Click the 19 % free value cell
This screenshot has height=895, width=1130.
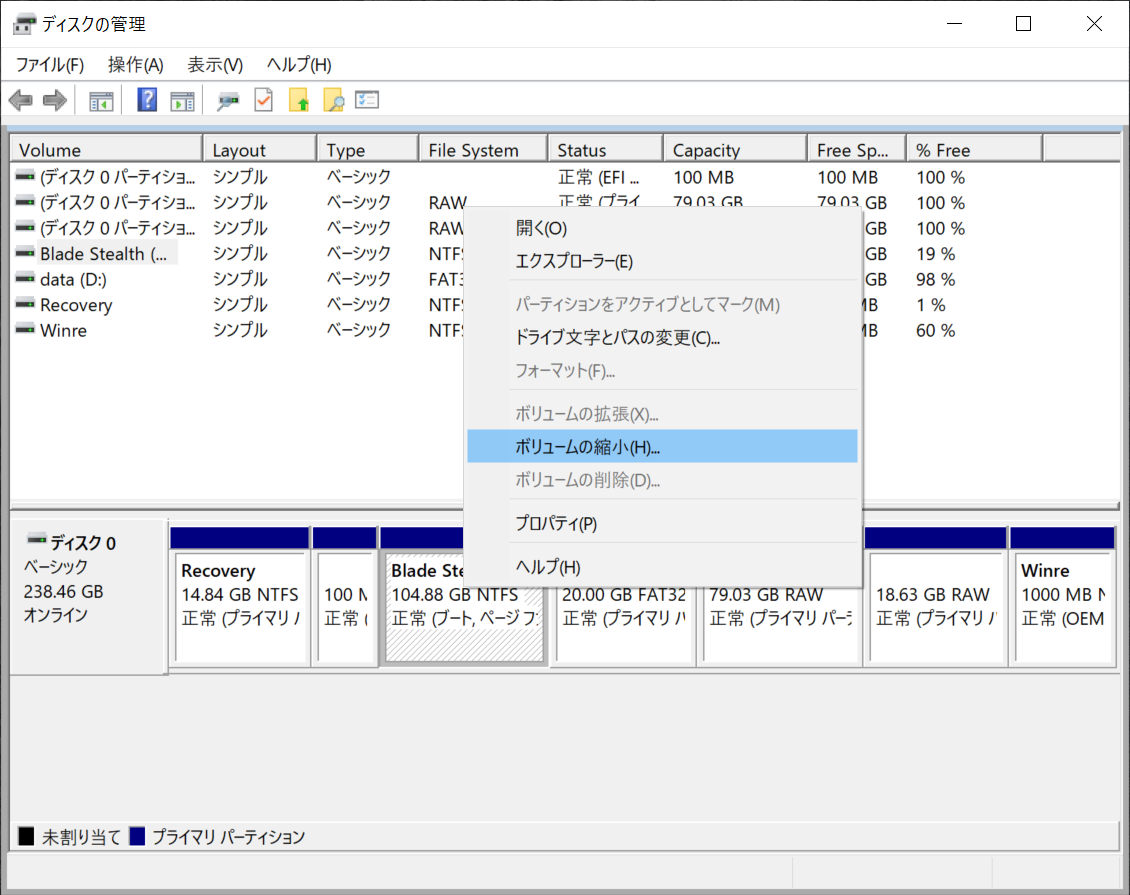click(935, 254)
